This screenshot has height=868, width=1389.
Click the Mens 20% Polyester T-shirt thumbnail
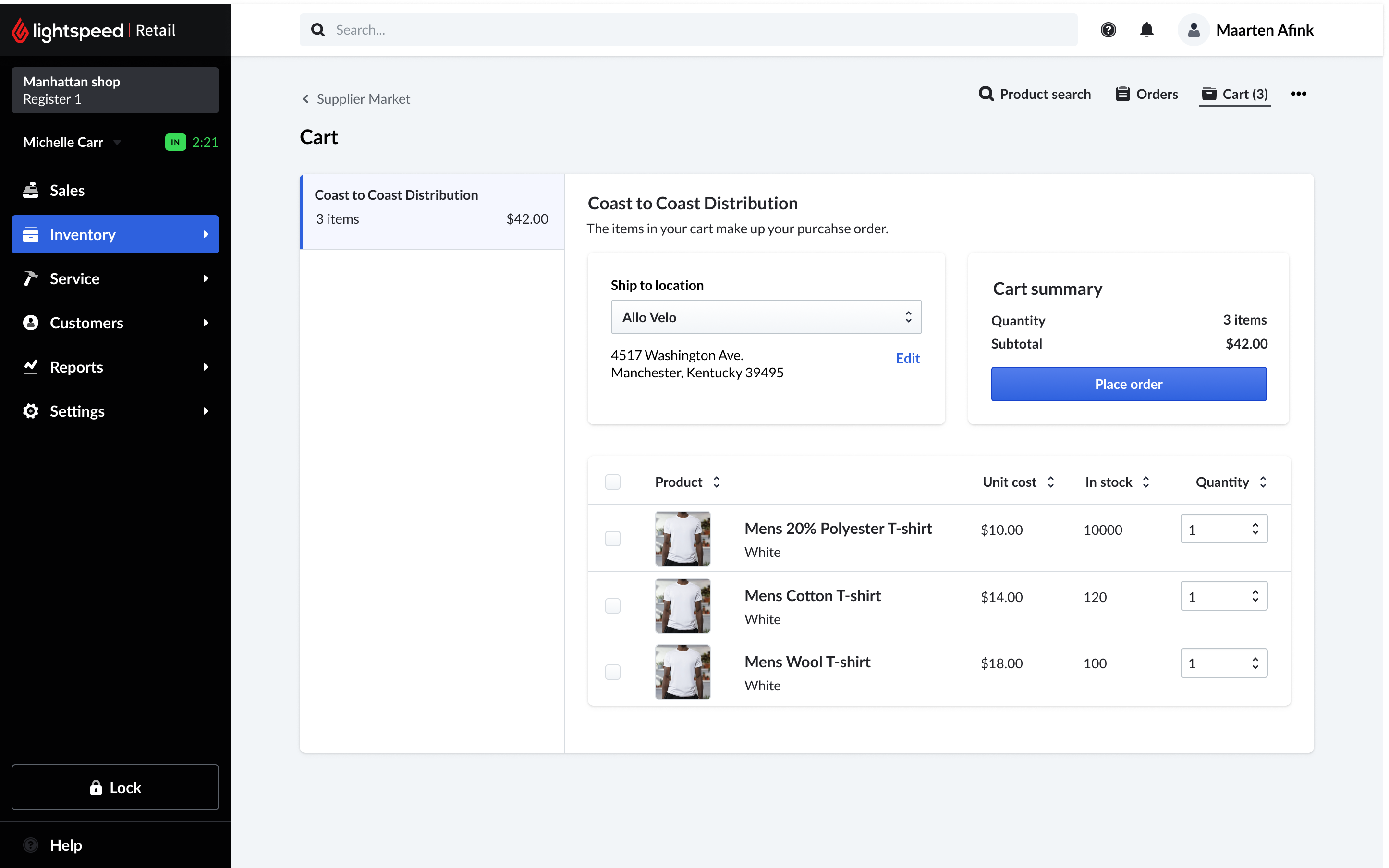(x=682, y=539)
